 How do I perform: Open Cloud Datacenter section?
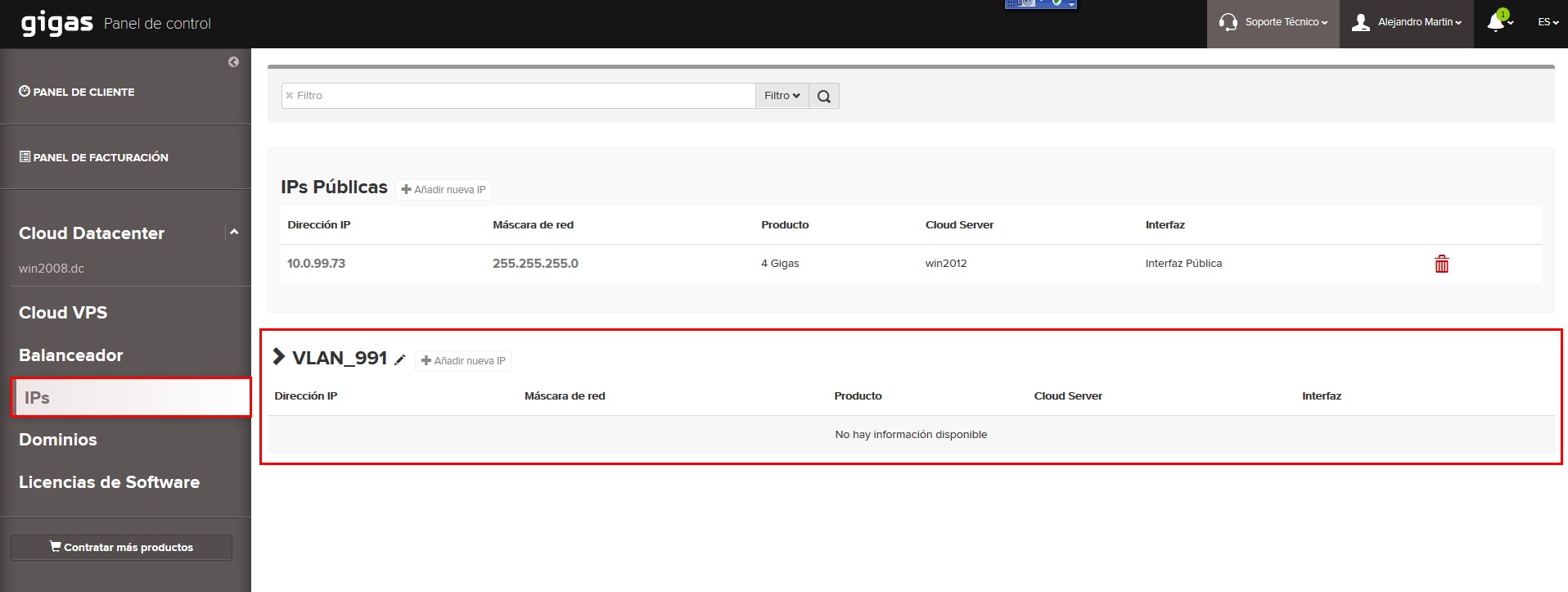tap(92, 233)
